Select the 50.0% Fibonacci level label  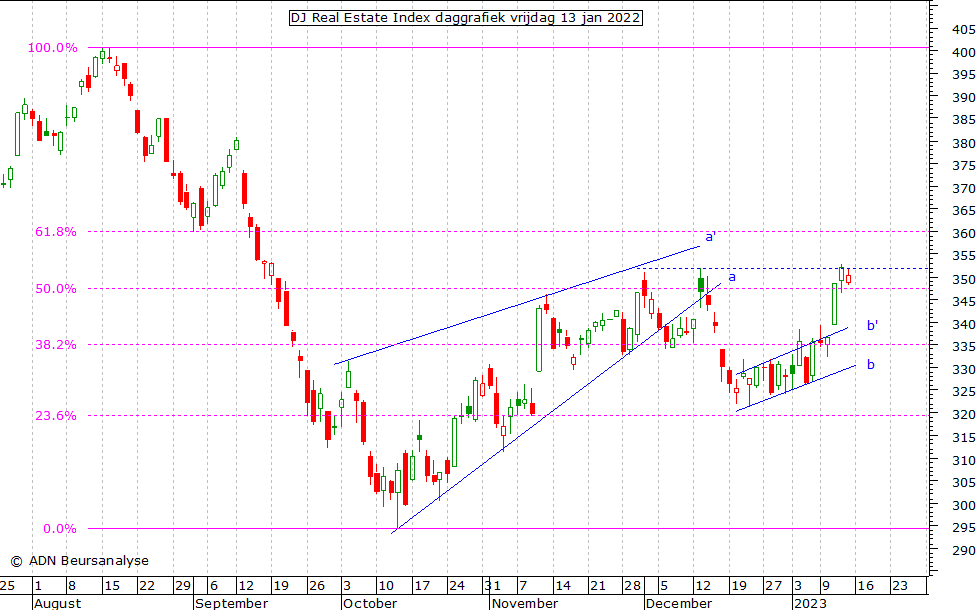[56, 289]
